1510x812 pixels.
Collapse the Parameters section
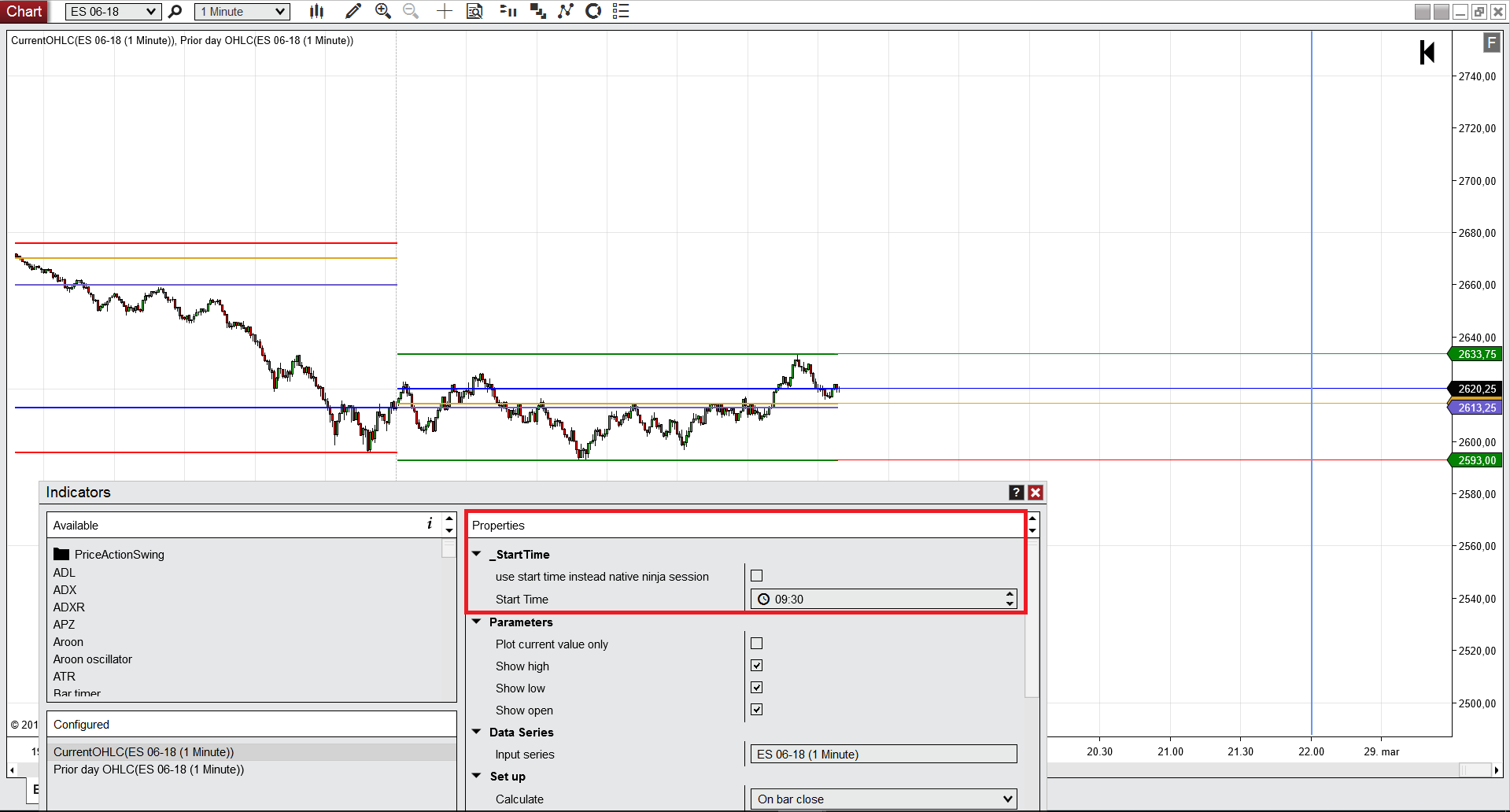(477, 622)
